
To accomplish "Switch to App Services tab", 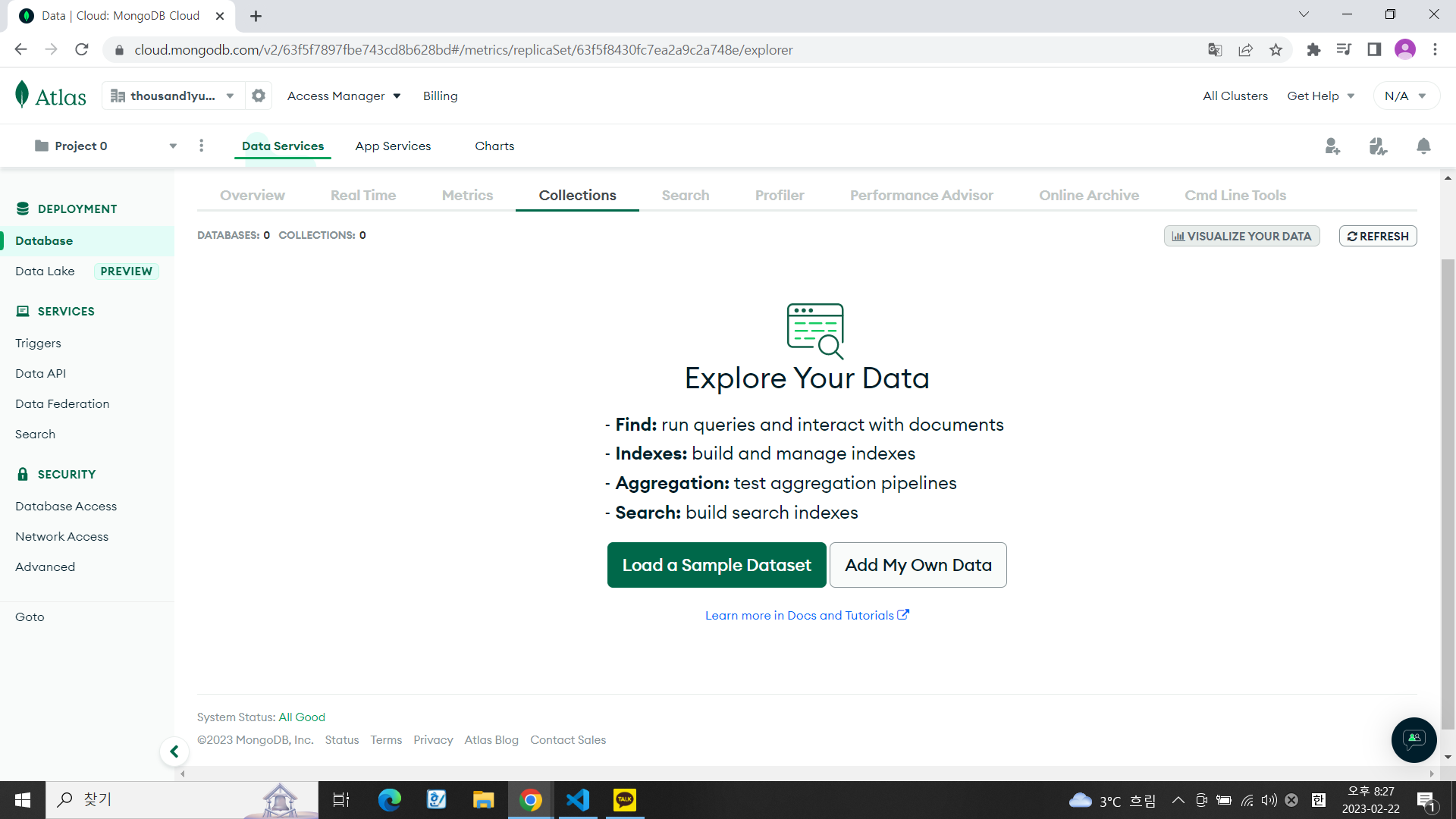I will [x=393, y=146].
